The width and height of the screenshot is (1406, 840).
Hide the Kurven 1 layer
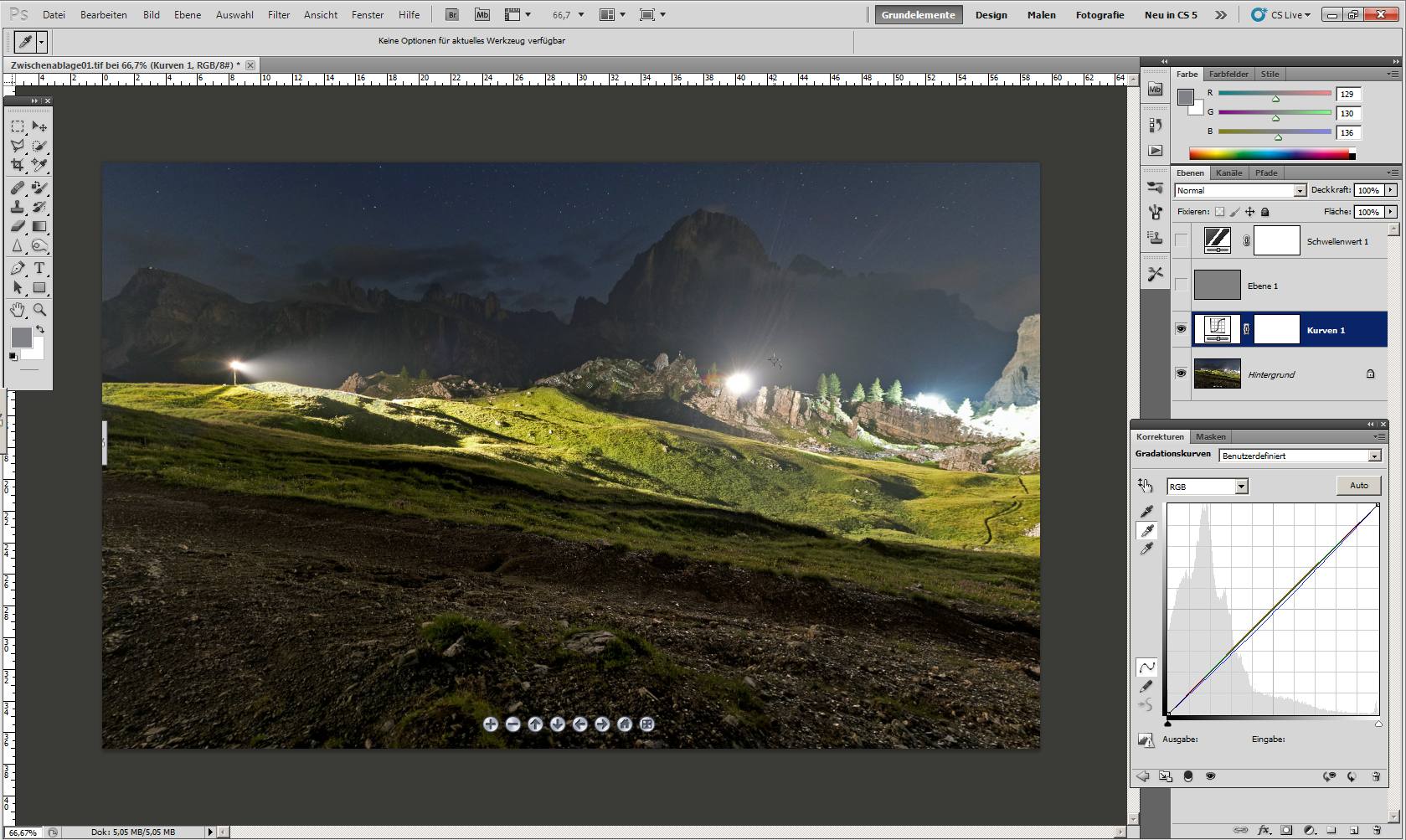coord(1181,329)
